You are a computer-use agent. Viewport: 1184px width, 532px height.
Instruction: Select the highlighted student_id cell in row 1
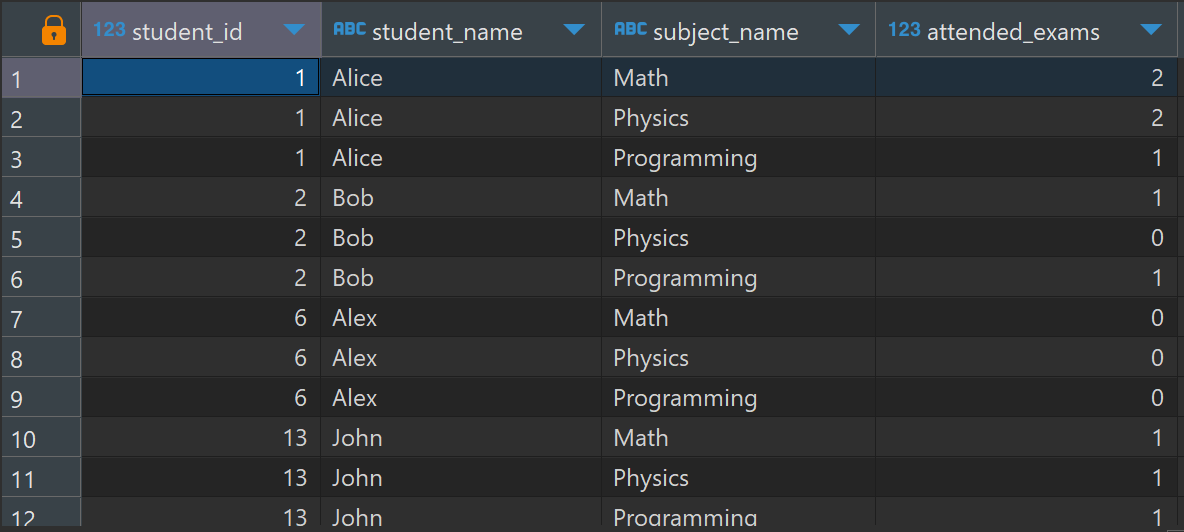[200, 78]
